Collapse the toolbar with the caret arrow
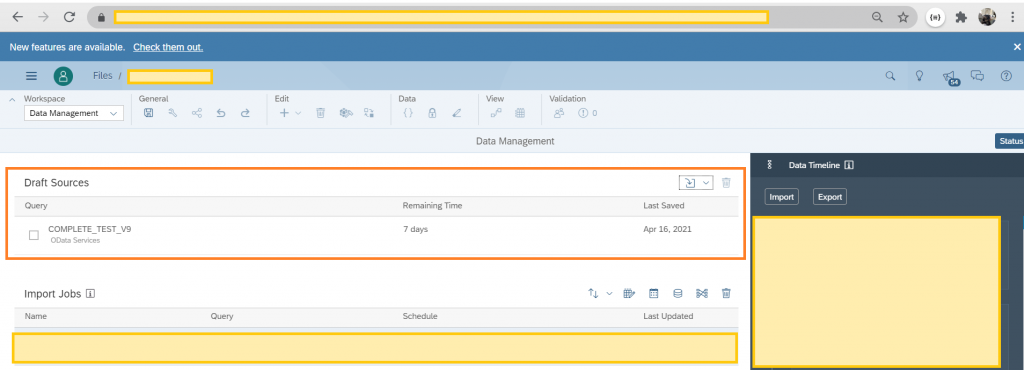 12,99
